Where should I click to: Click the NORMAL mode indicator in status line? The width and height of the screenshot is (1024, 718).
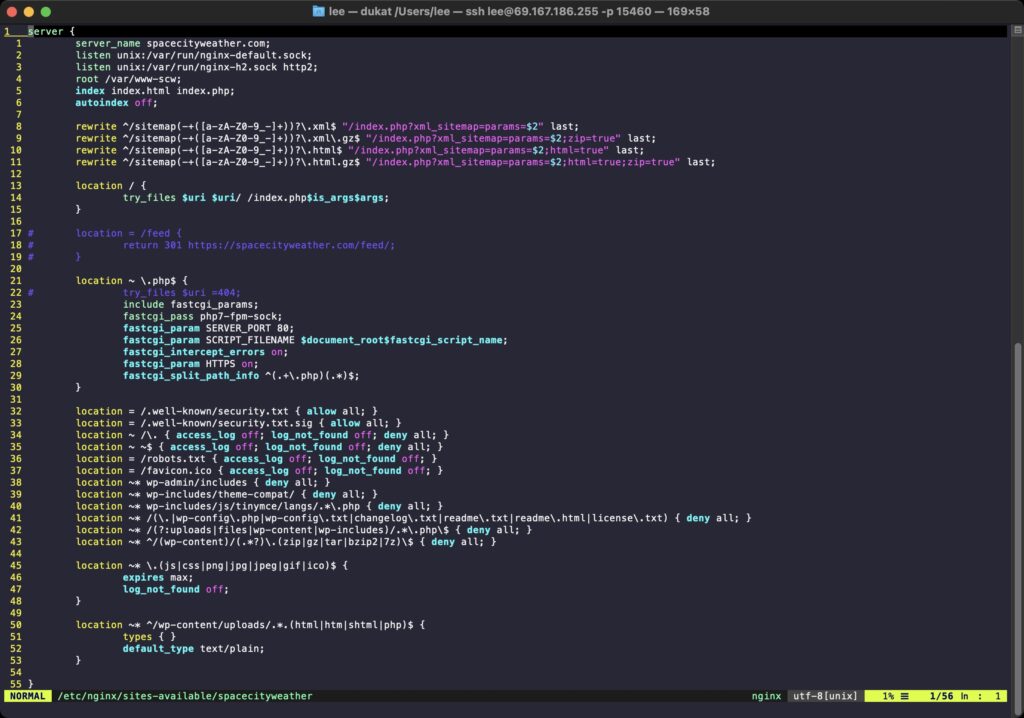pyautogui.click(x=29, y=696)
